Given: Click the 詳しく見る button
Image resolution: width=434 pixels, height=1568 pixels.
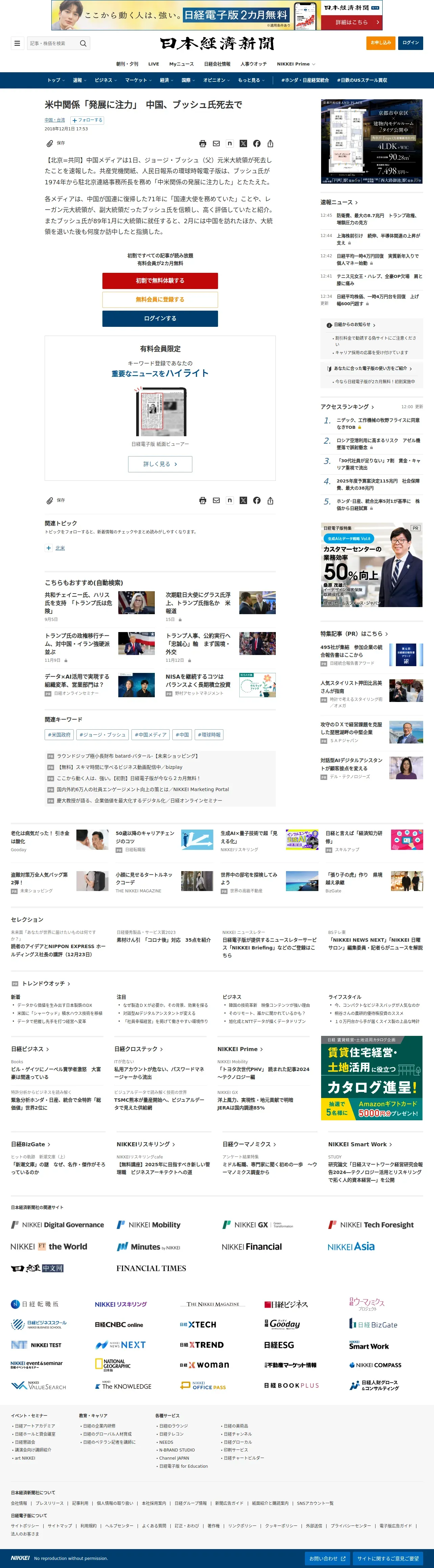Looking at the screenshot, I should coord(160,464).
